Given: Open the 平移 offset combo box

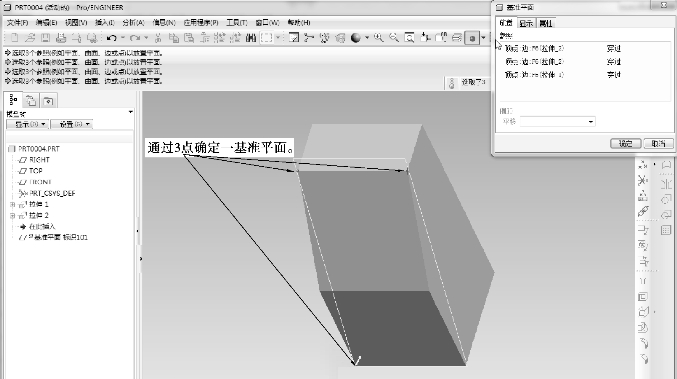Looking at the screenshot, I should (x=557, y=122).
